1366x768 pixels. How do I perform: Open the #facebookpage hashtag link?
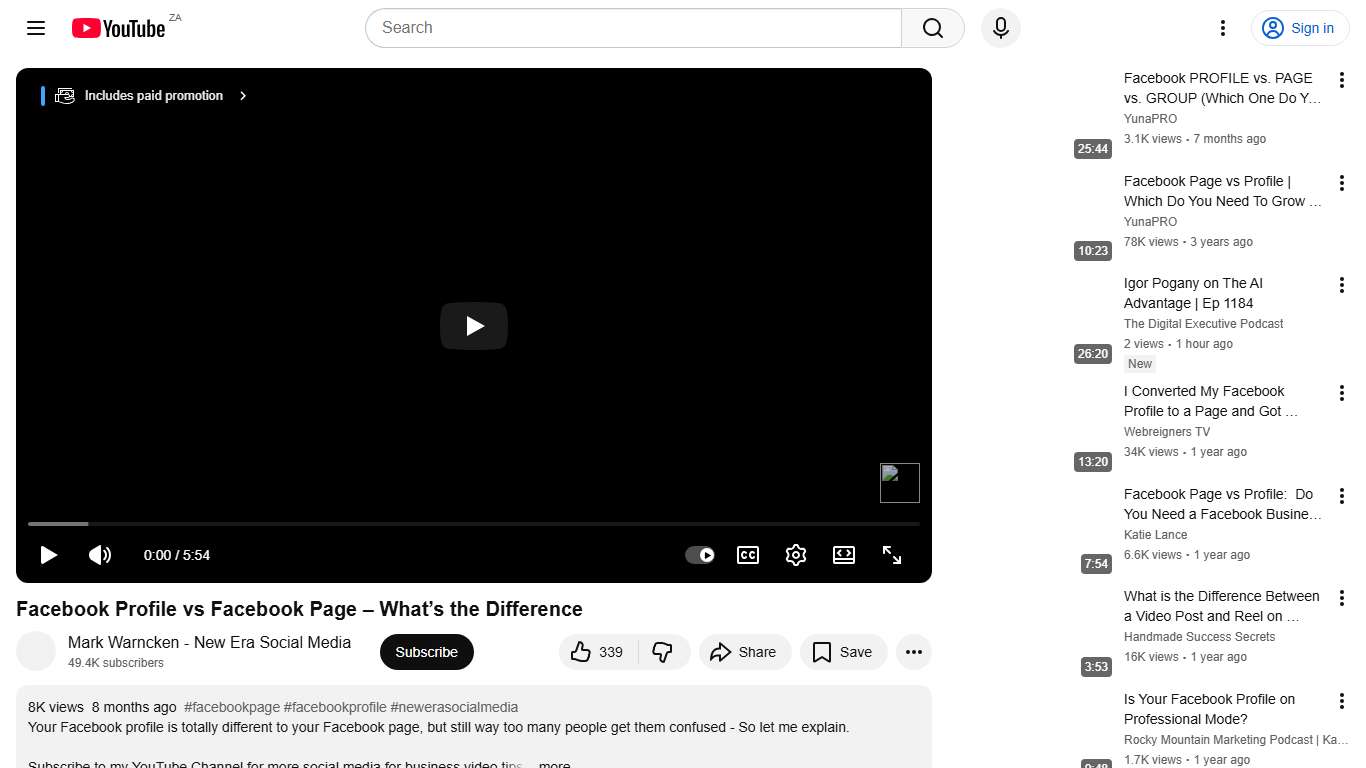point(231,707)
